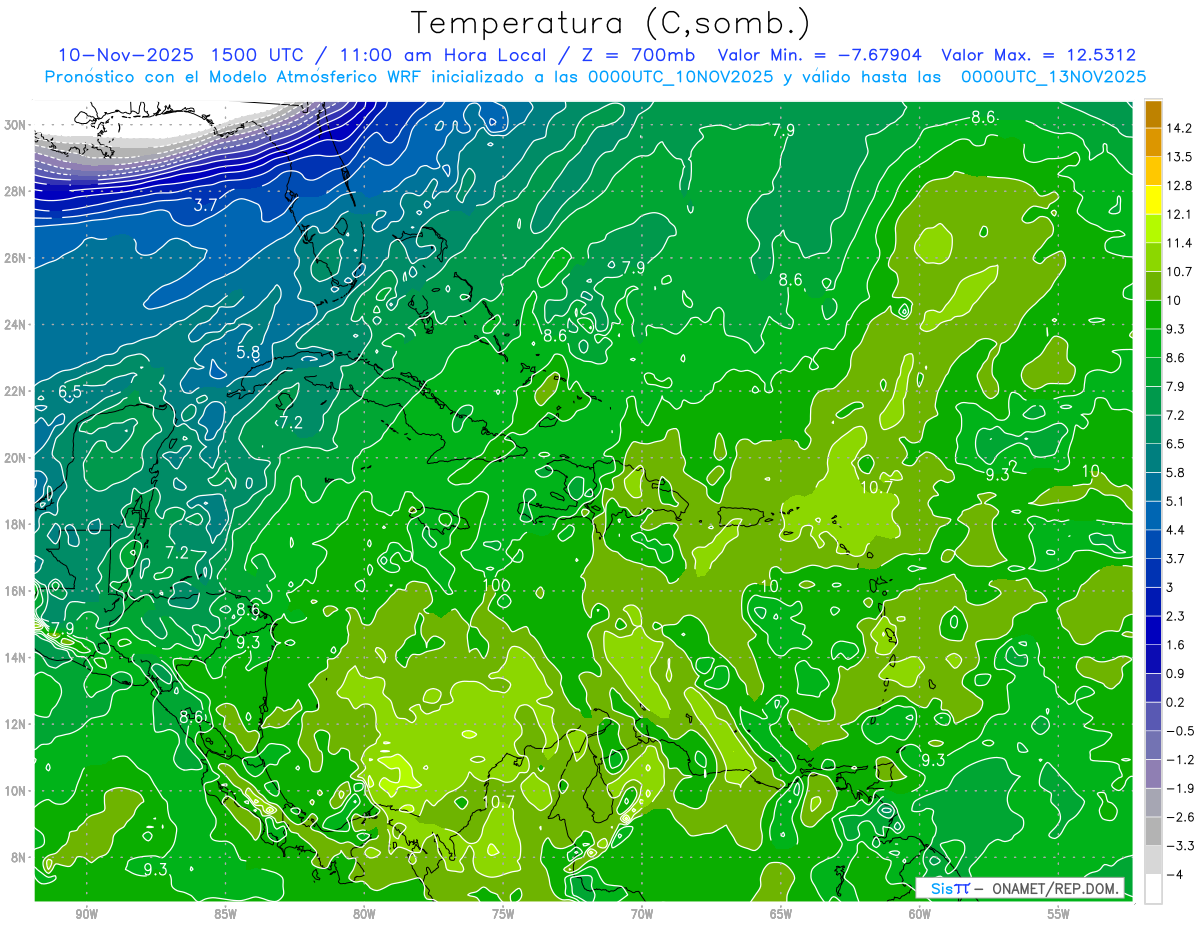This screenshot has width=1200, height=927.
Task: Click the 30N latitude axis label
Action: point(15,125)
